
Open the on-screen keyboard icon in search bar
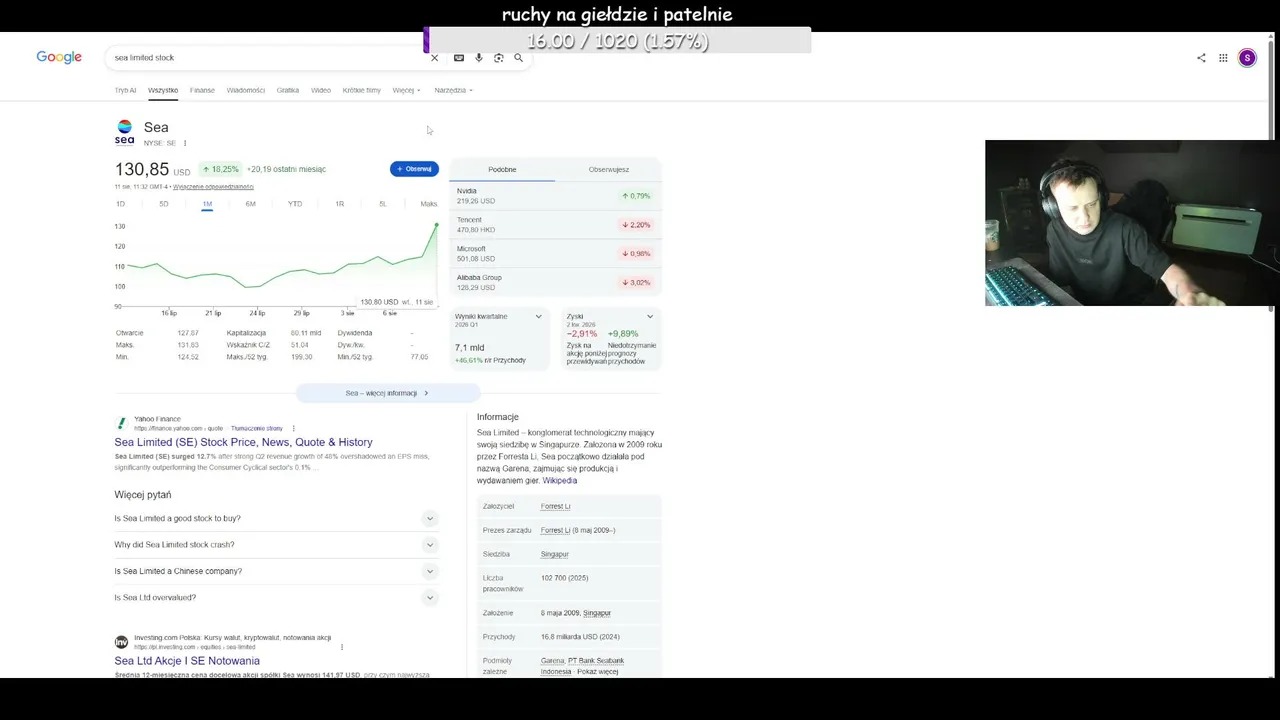(x=459, y=58)
